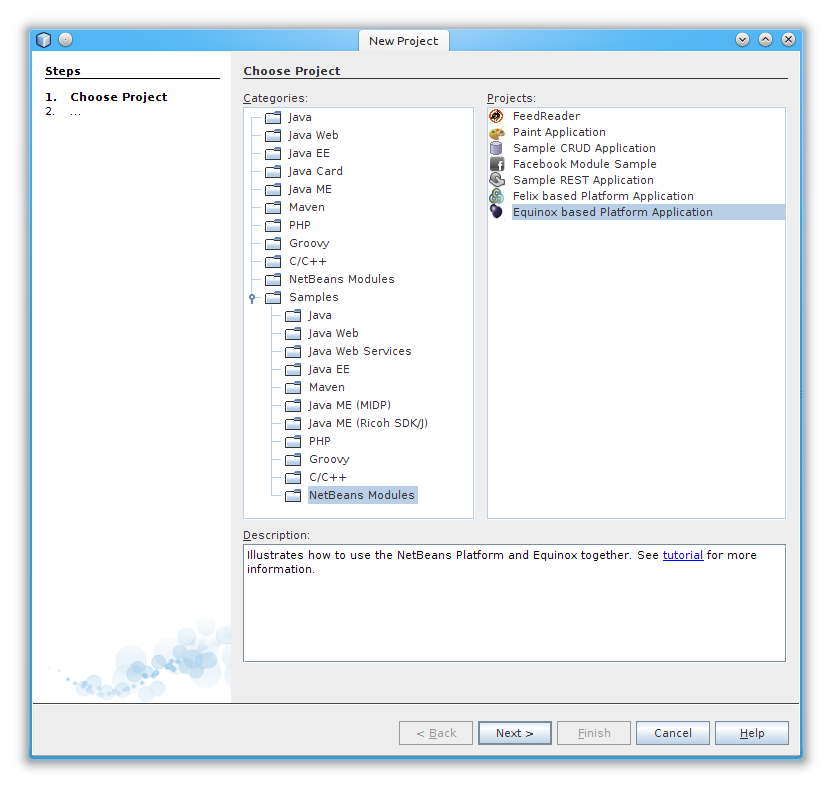
Task: Select Facebook Module Sample project
Action: click(584, 164)
